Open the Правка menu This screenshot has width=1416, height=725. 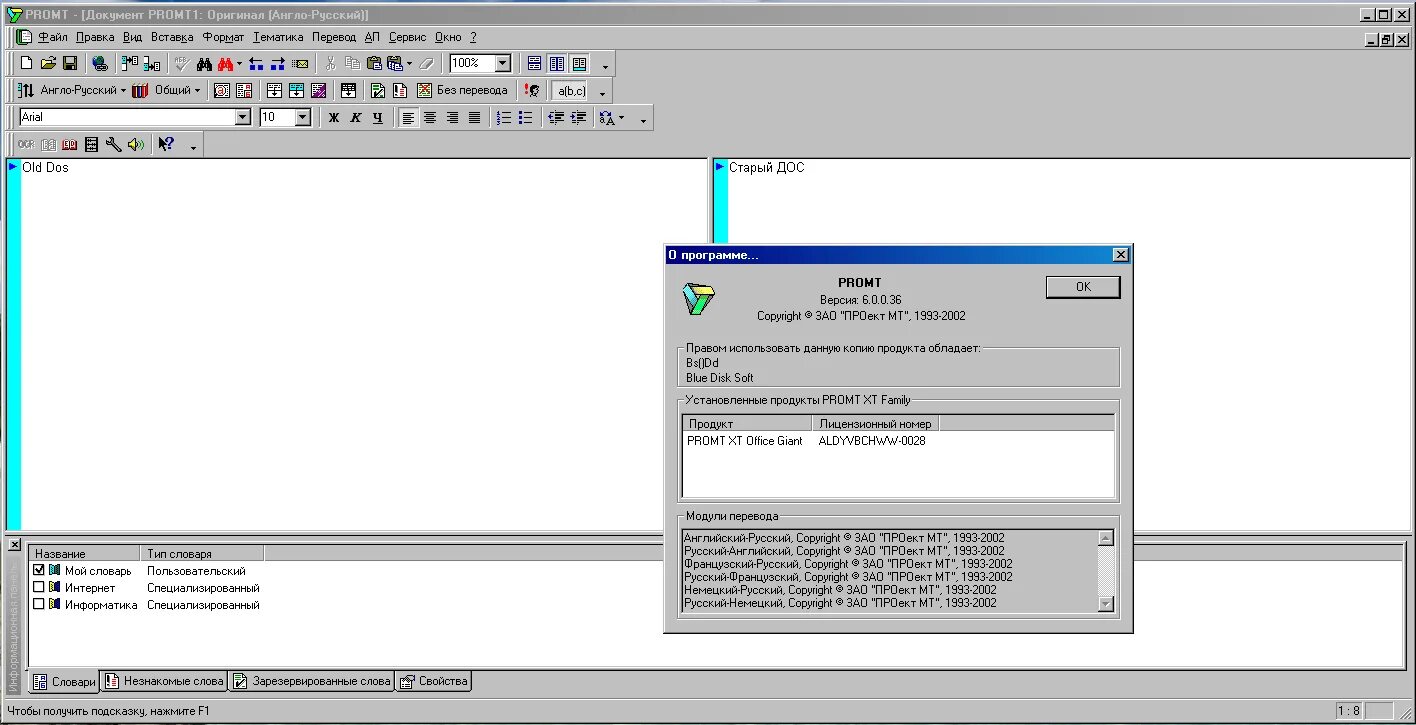pyautogui.click(x=95, y=37)
